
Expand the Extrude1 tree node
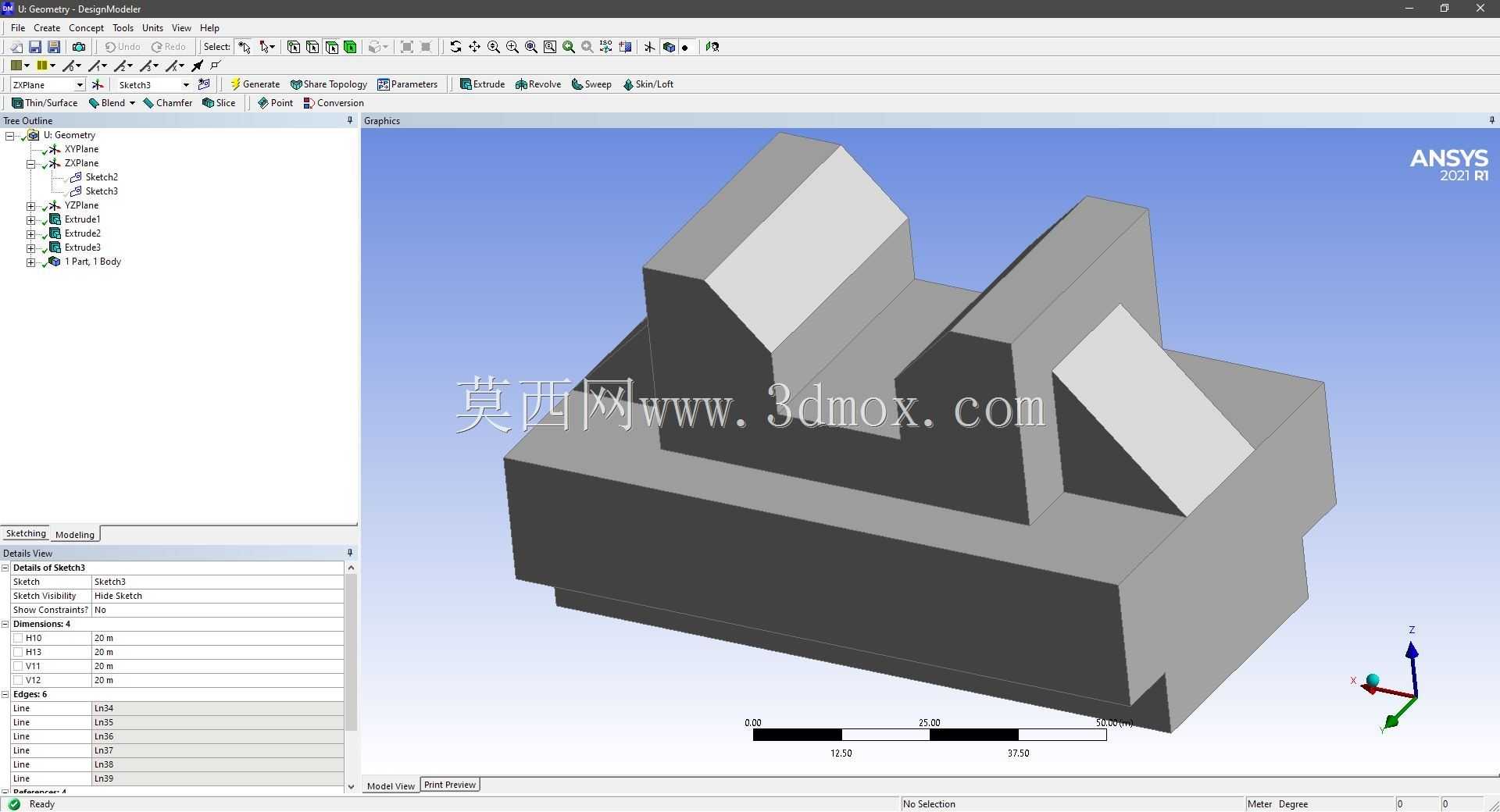pos(30,220)
